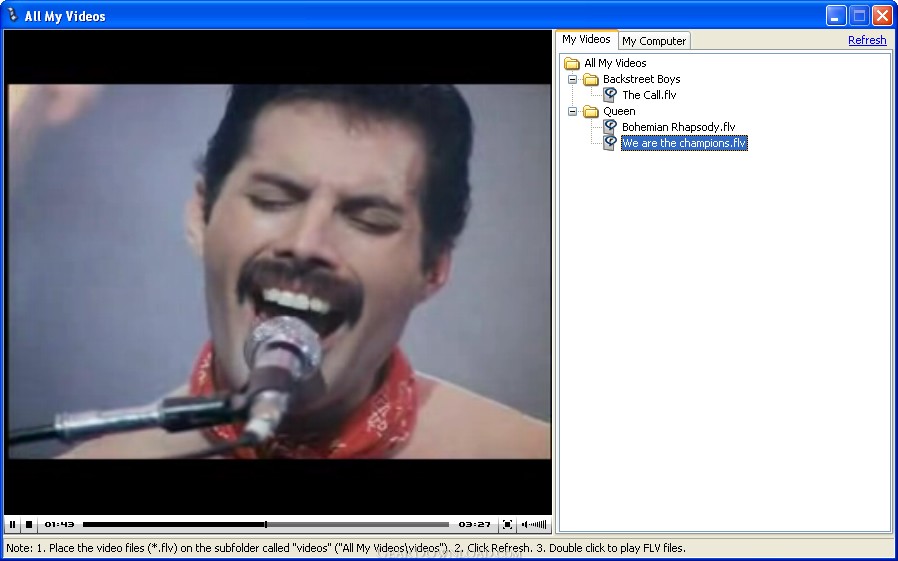898x561 pixels.
Task: Select We are the champions.flv
Action: click(x=684, y=143)
